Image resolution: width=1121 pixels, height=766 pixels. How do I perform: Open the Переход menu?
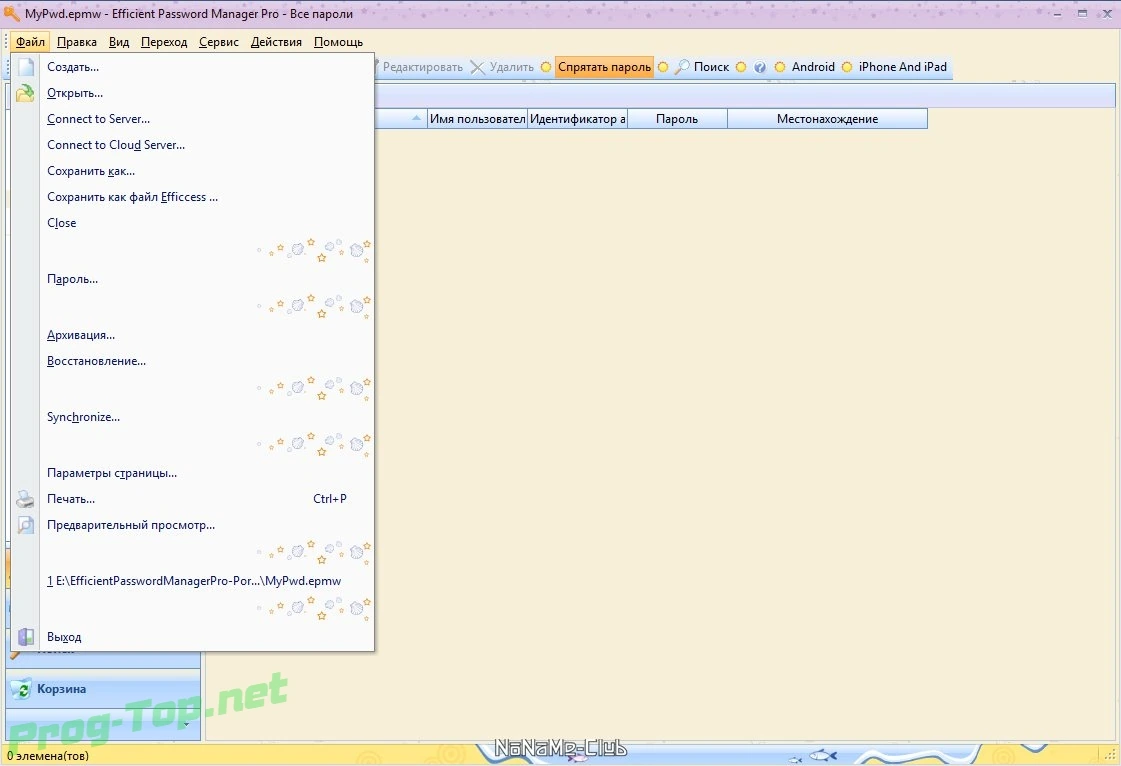pos(164,42)
